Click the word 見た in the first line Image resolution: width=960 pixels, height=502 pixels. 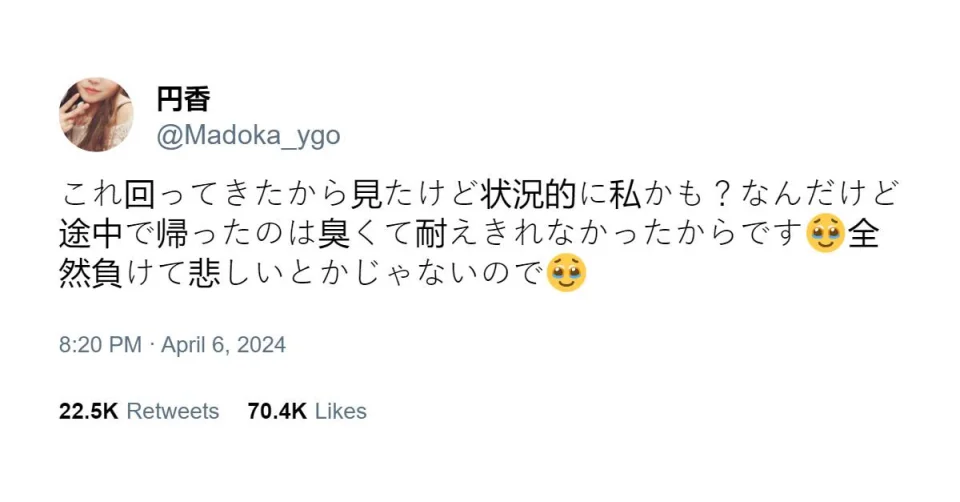(383, 195)
